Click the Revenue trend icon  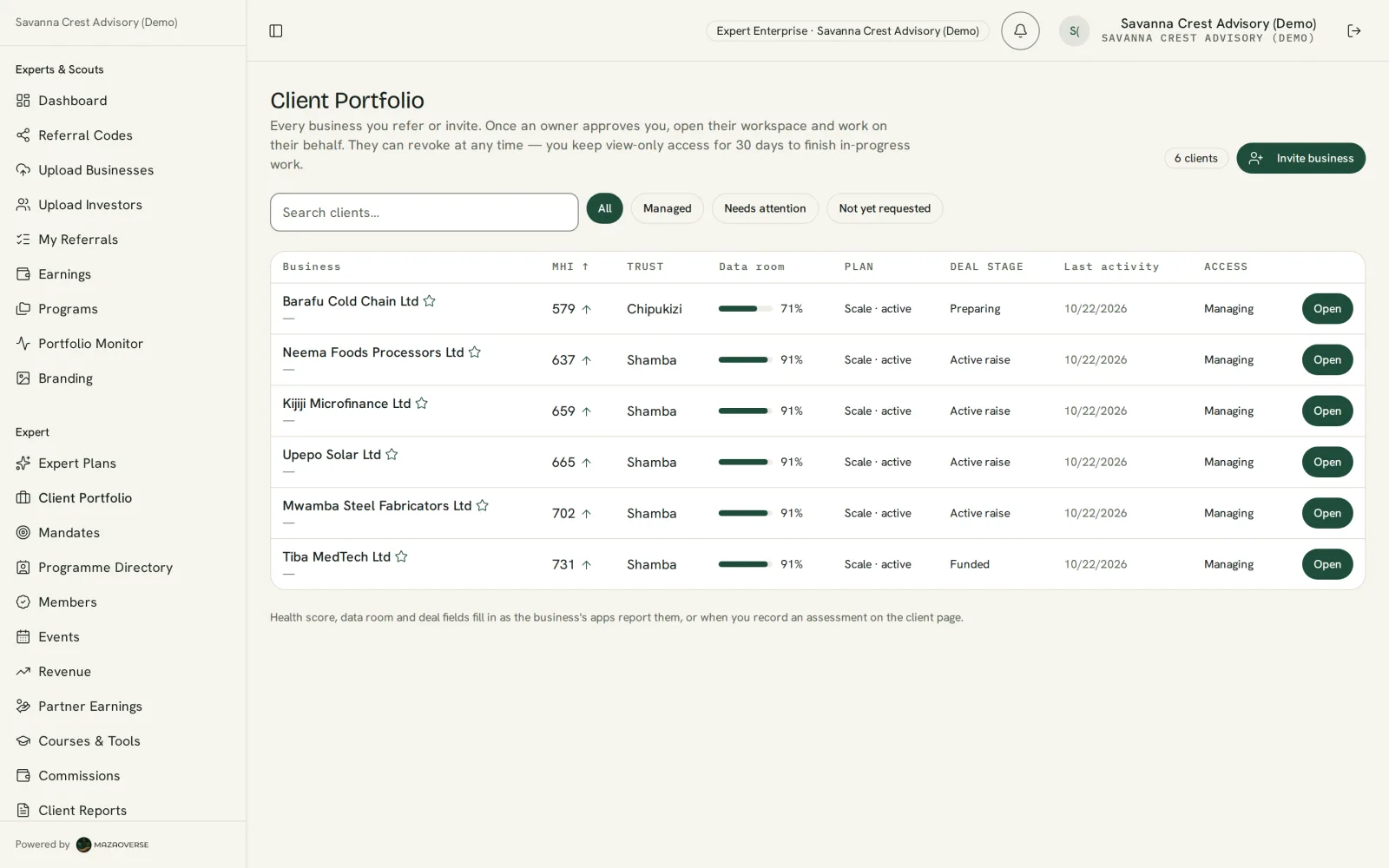23,672
